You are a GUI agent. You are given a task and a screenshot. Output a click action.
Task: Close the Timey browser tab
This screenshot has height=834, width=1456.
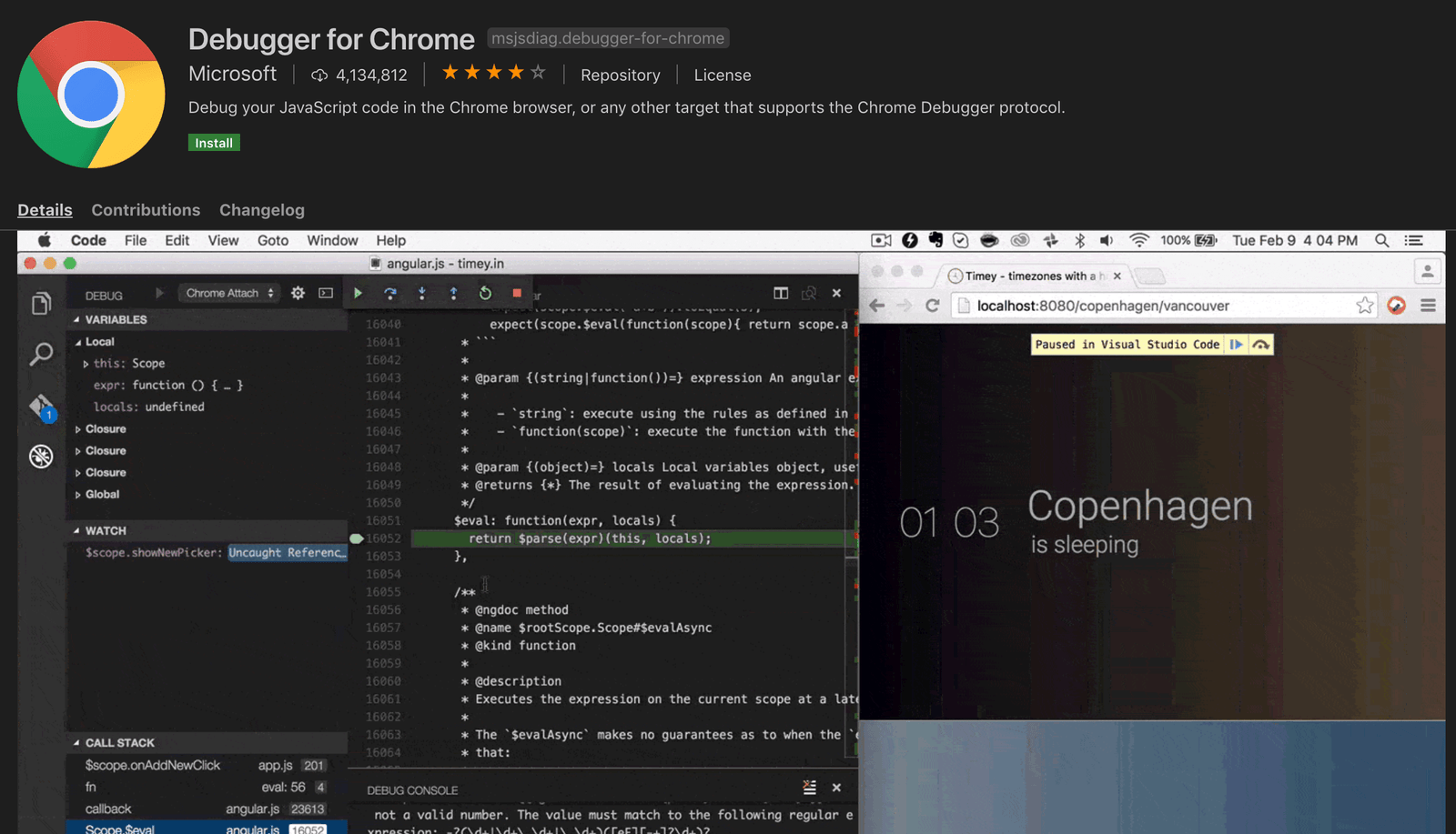1117,276
